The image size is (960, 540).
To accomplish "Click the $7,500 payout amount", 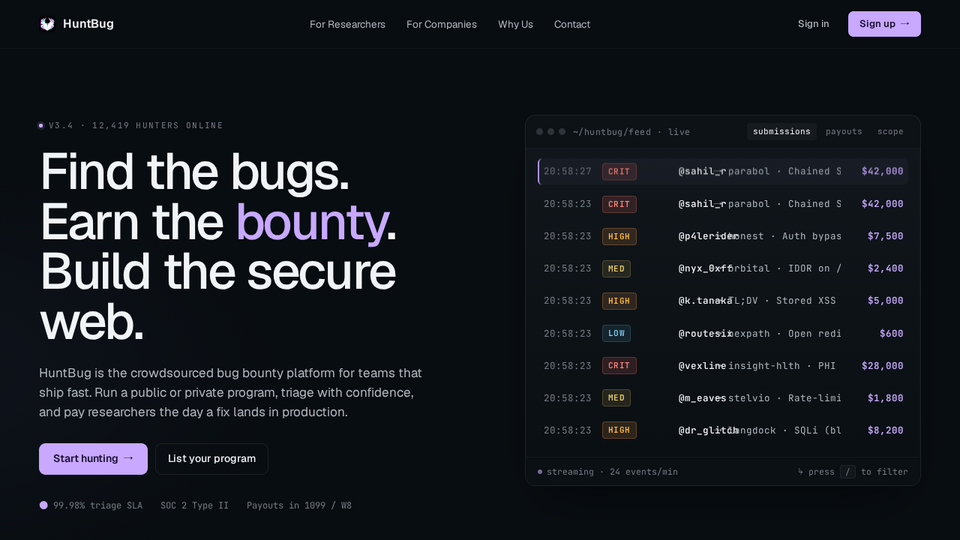I will click(885, 236).
